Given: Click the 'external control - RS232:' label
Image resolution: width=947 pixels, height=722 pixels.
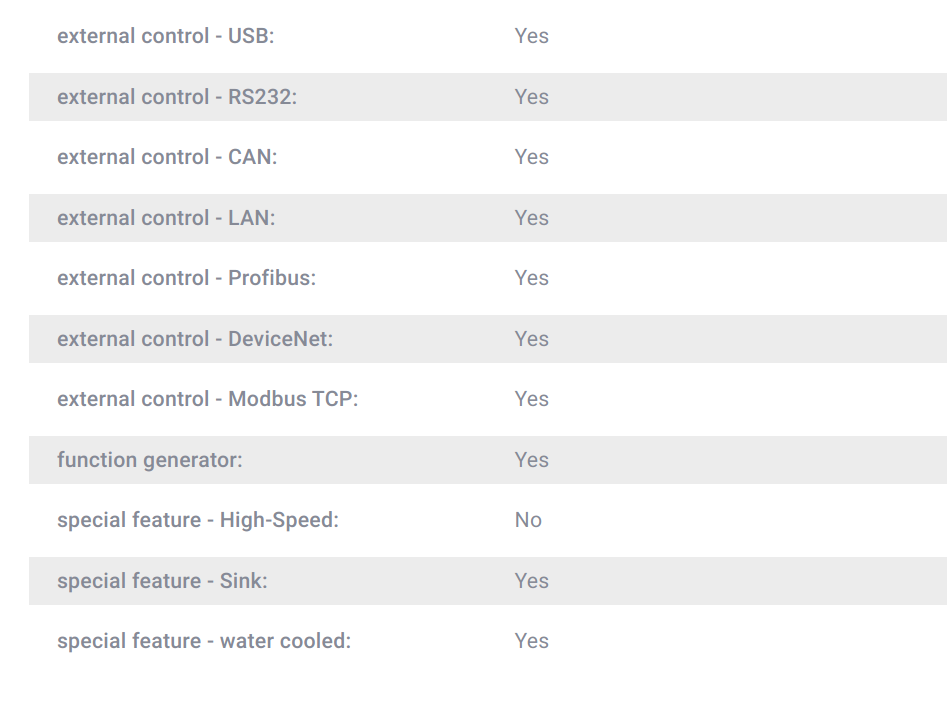Looking at the screenshot, I should (x=177, y=97).
